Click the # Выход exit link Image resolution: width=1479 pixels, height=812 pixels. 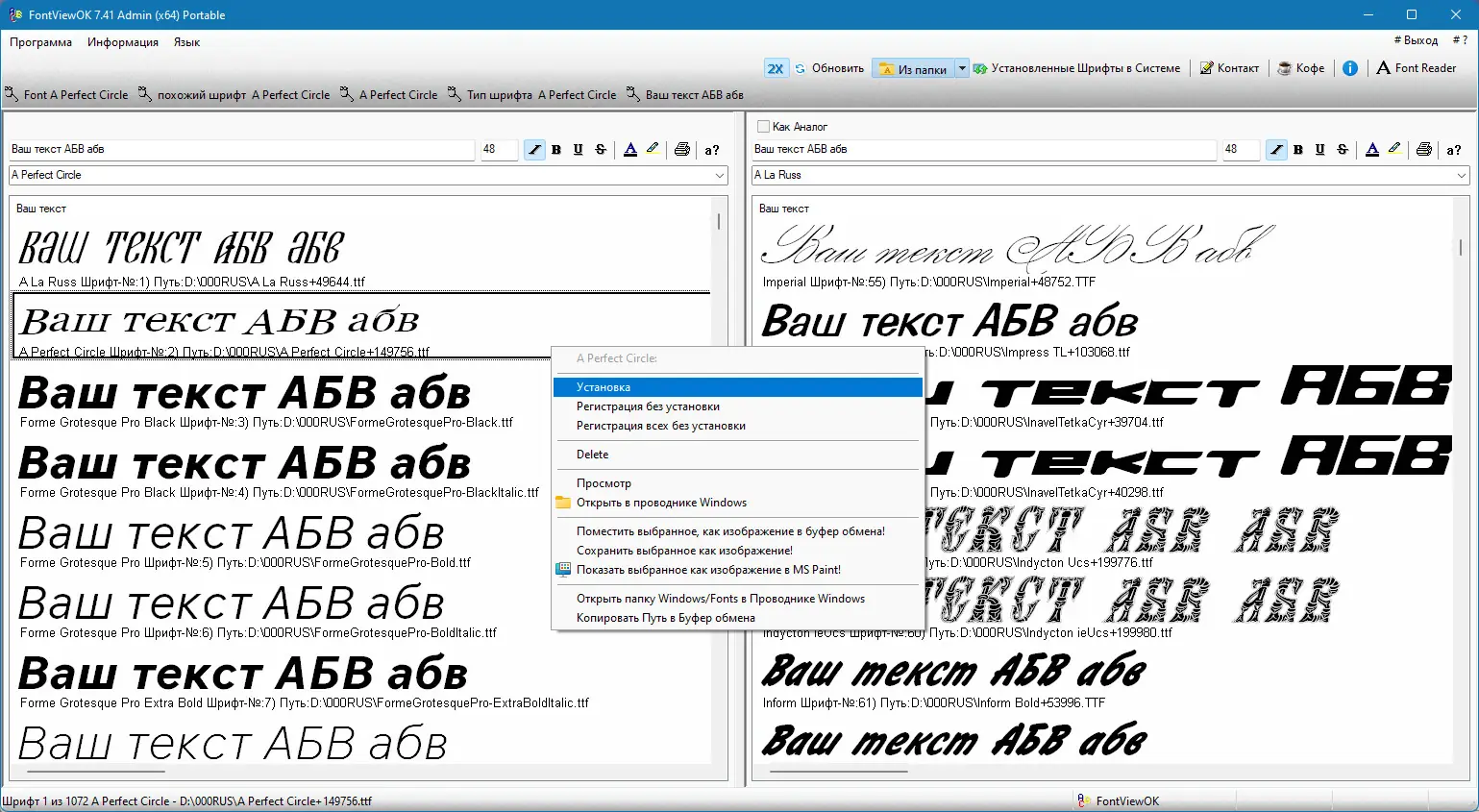pos(1416,40)
